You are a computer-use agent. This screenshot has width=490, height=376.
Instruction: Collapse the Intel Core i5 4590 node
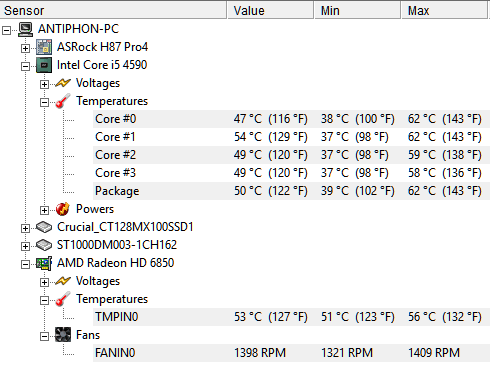tap(25, 66)
